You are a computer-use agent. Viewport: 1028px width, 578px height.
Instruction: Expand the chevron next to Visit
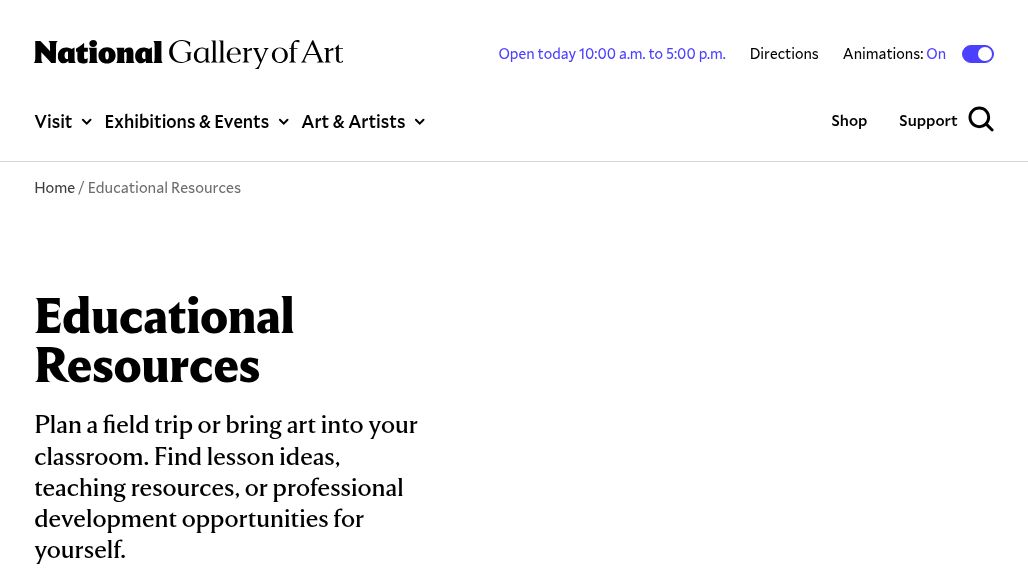pos(86,122)
